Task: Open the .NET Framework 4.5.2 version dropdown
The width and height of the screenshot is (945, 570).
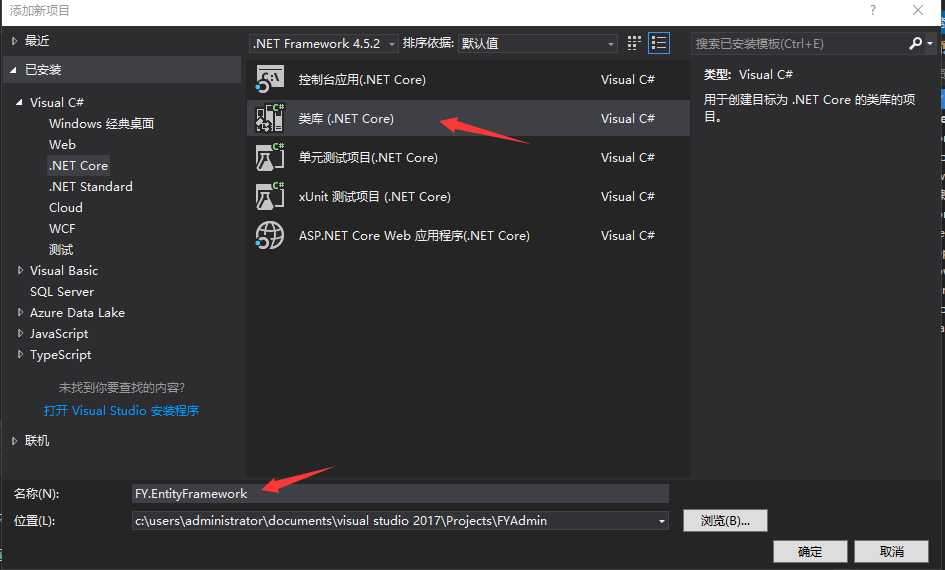Action: coord(324,43)
